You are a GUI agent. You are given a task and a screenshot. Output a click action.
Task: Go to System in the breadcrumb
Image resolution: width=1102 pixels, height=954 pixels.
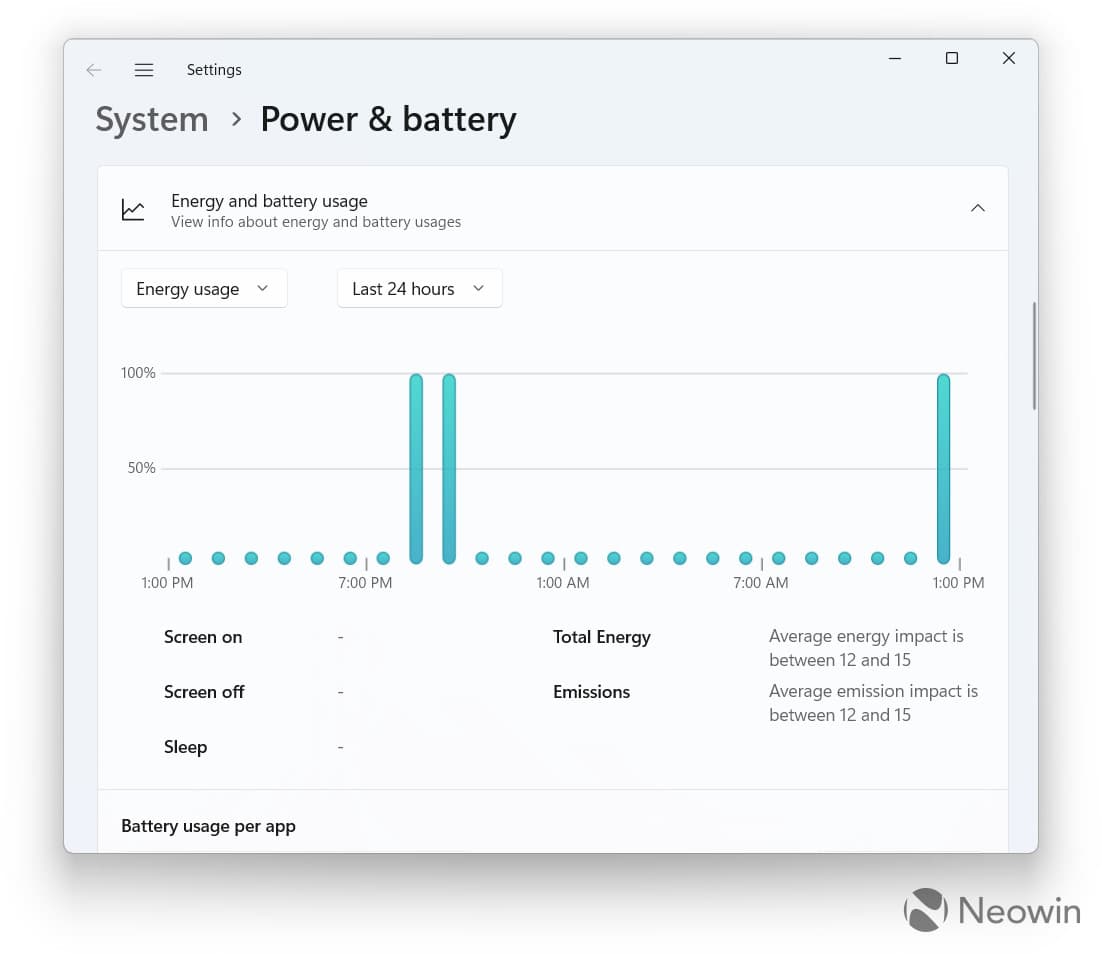pyautogui.click(x=152, y=120)
